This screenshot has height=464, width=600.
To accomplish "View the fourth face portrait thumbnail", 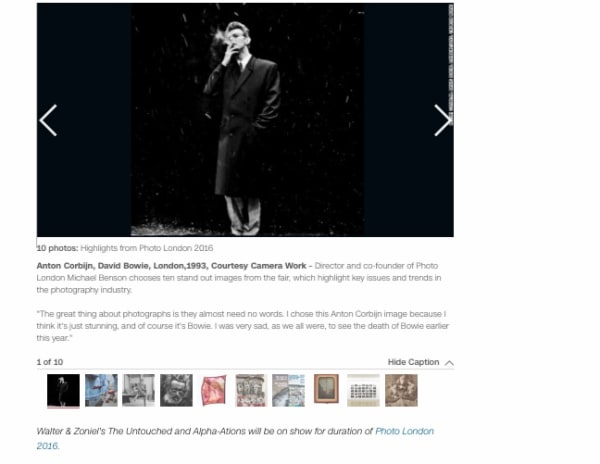I will click(176, 390).
